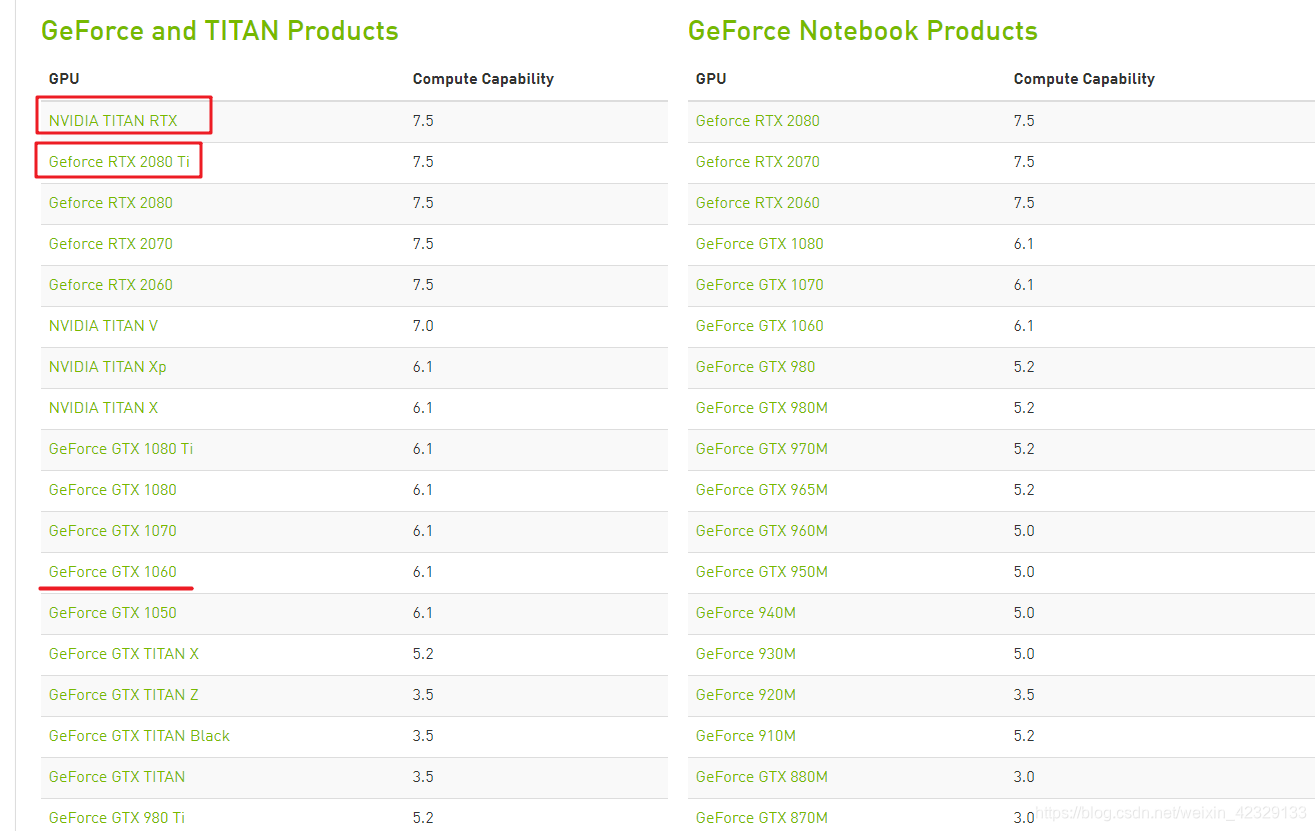This screenshot has width=1316, height=831.
Task: Click the 5.2 value in GeForce GTX 980 Ti row
Action: click(423, 818)
